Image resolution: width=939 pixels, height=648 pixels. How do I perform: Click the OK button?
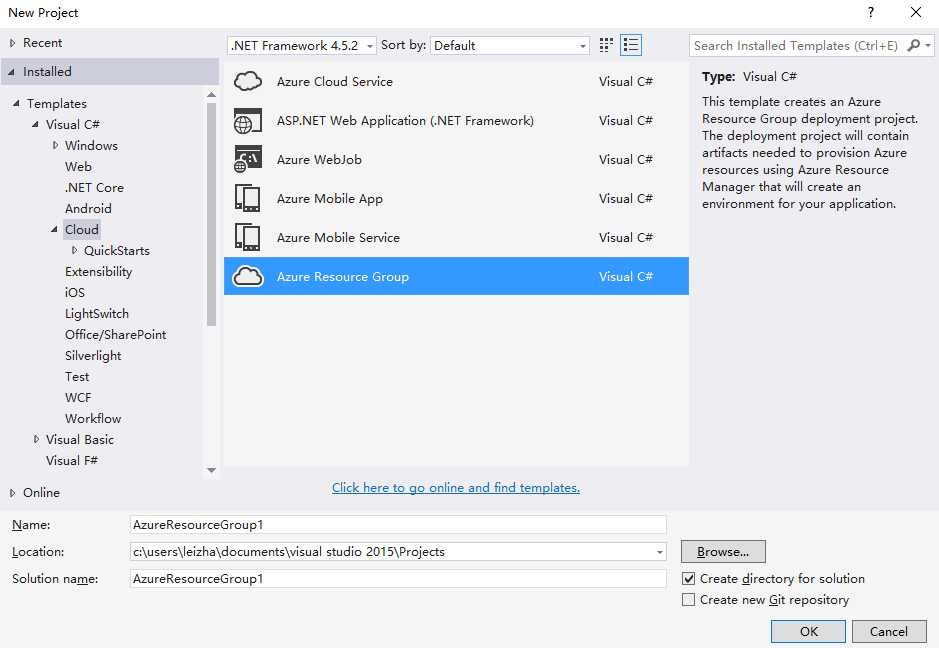[808, 631]
